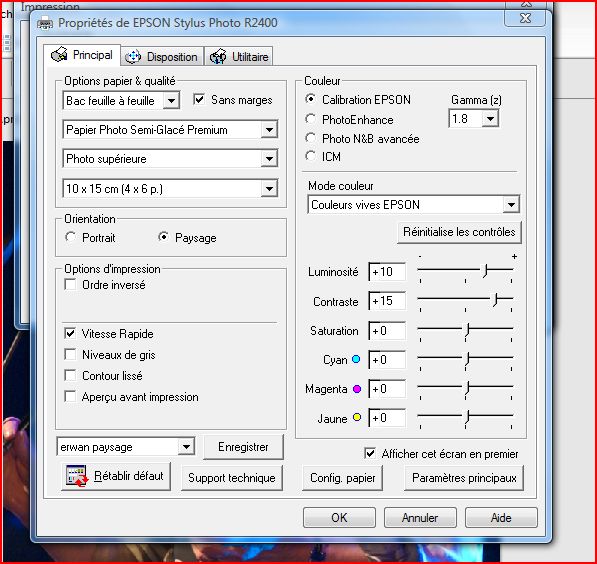Screen dimensions: 597x564
Task: Open the Photo supérieure quality dropdown
Action: tap(170, 159)
